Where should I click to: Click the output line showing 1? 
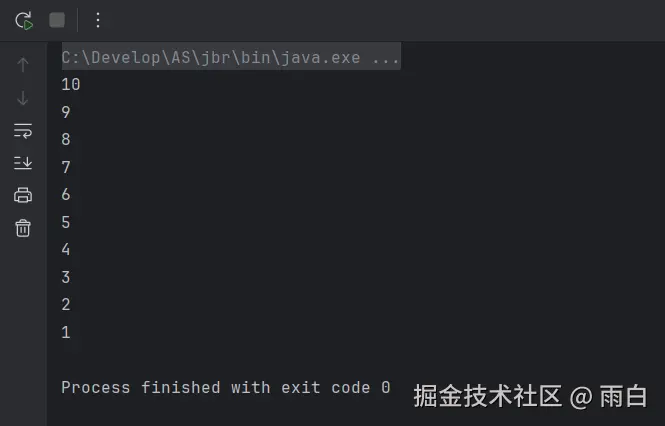tap(66, 332)
